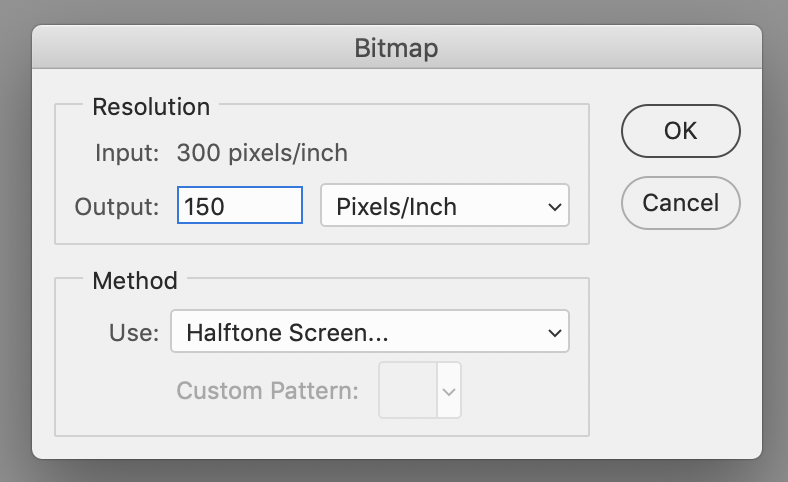Click the Method group heading
The height and width of the screenshot is (482, 788).
click(135, 280)
